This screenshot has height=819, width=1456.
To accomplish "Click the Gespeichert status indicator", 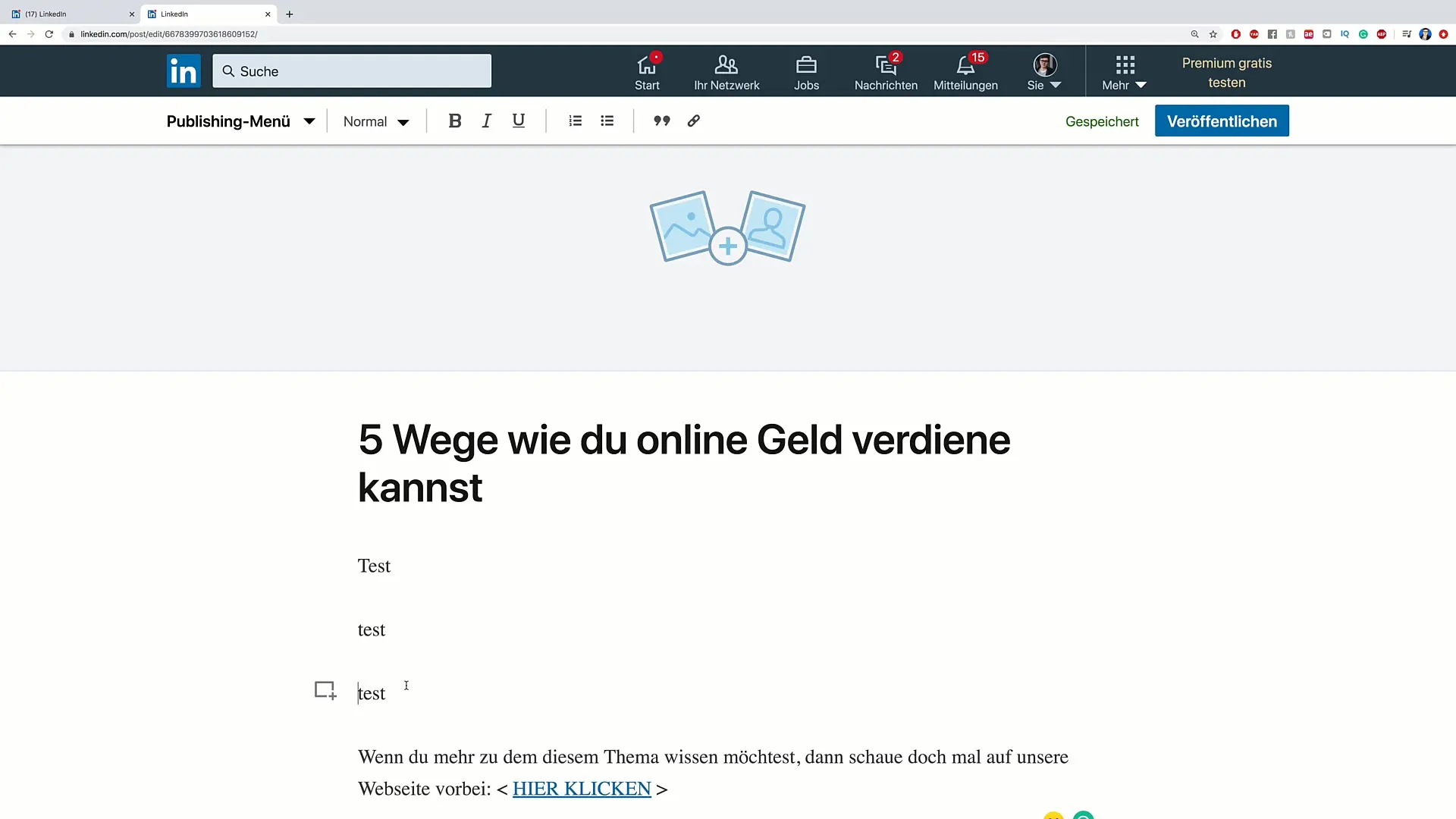I will (1102, 122).
